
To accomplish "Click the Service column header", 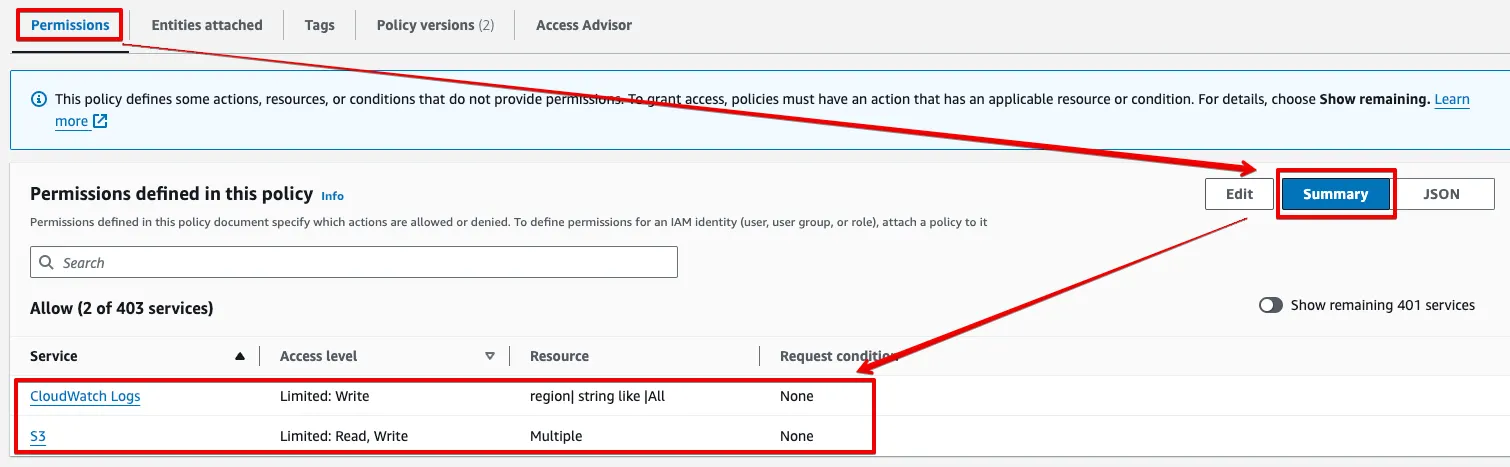I will coord(54,356).
